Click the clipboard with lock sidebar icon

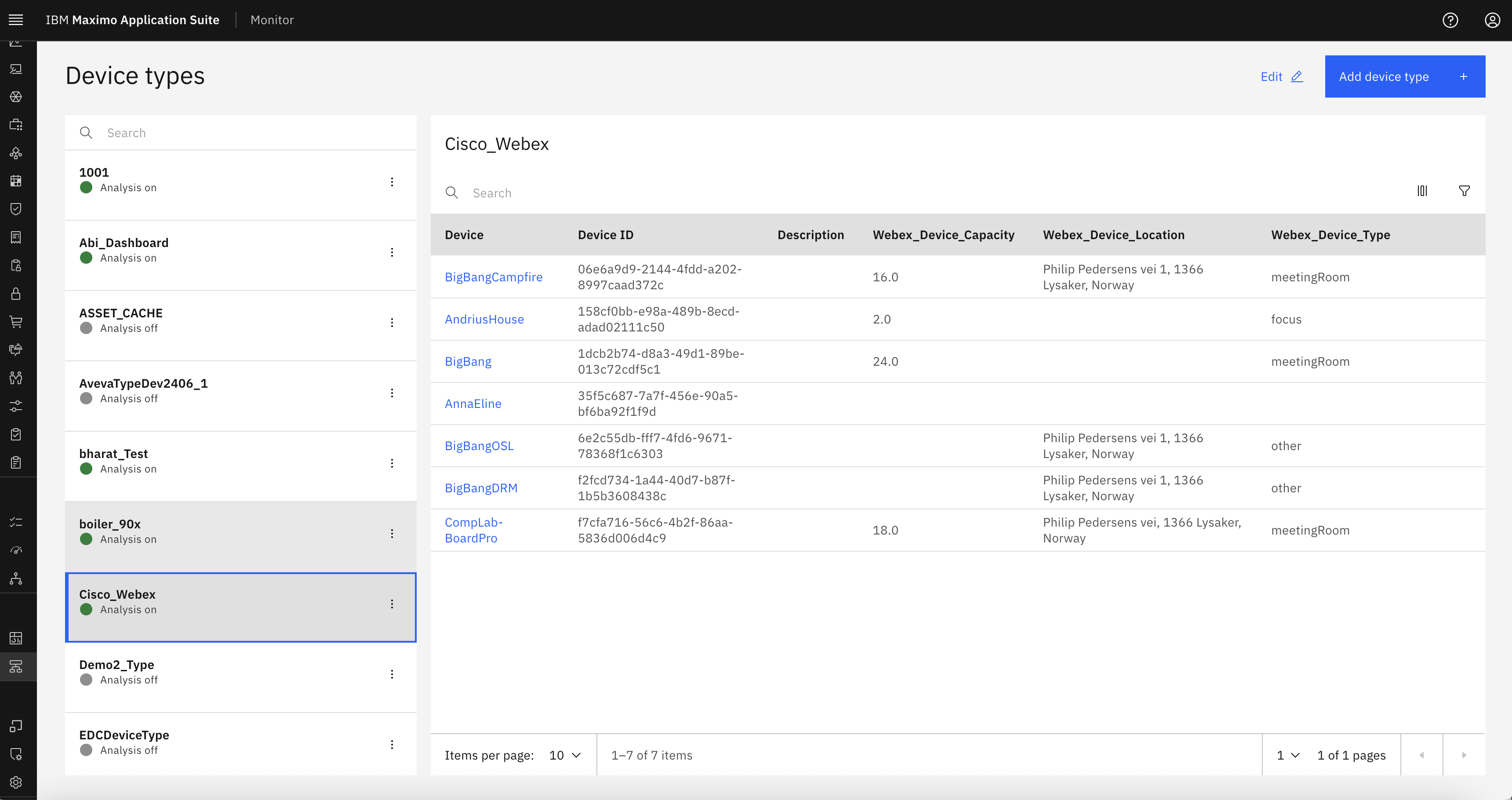pyautogui.click(x=16, y=265)
